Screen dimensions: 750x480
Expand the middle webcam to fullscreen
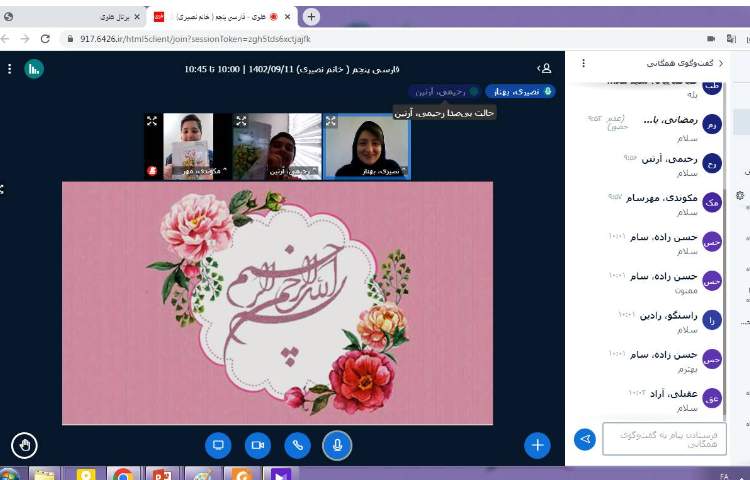click(x=241, y=121)
